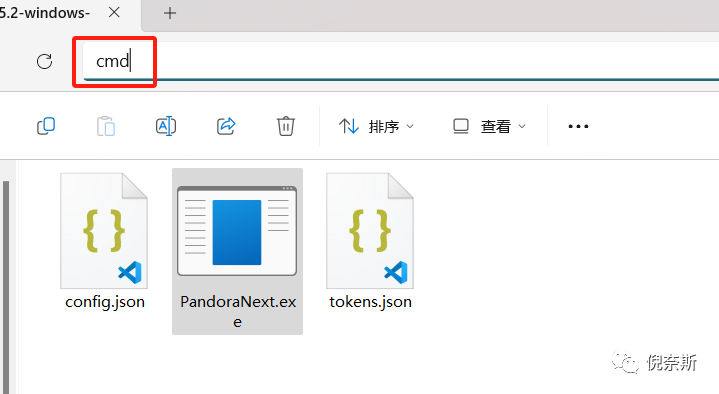719x394 pixels.
Task: Open a new tab with plus button
Action: pos(170,13)
